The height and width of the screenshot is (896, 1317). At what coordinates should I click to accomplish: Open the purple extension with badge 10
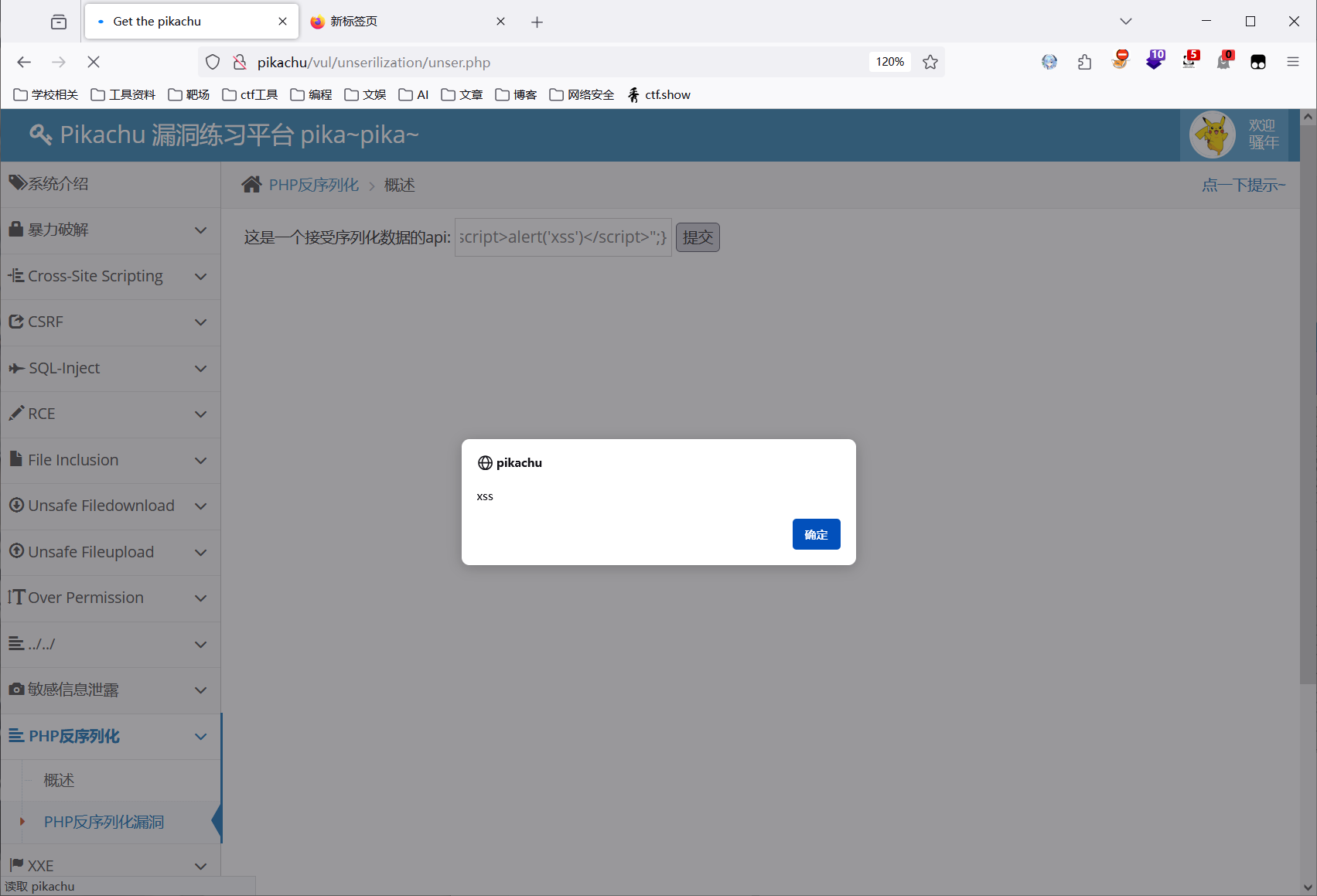tap(1155, 60)
